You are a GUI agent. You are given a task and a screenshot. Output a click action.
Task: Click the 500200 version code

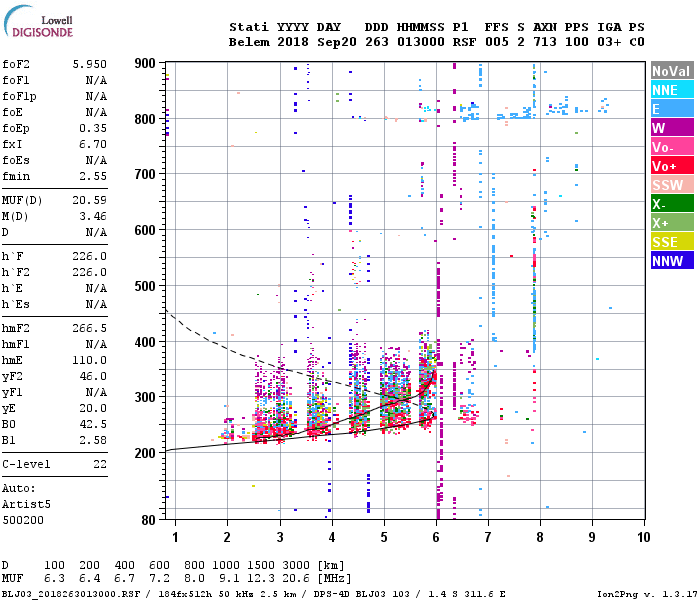[23, 521]
